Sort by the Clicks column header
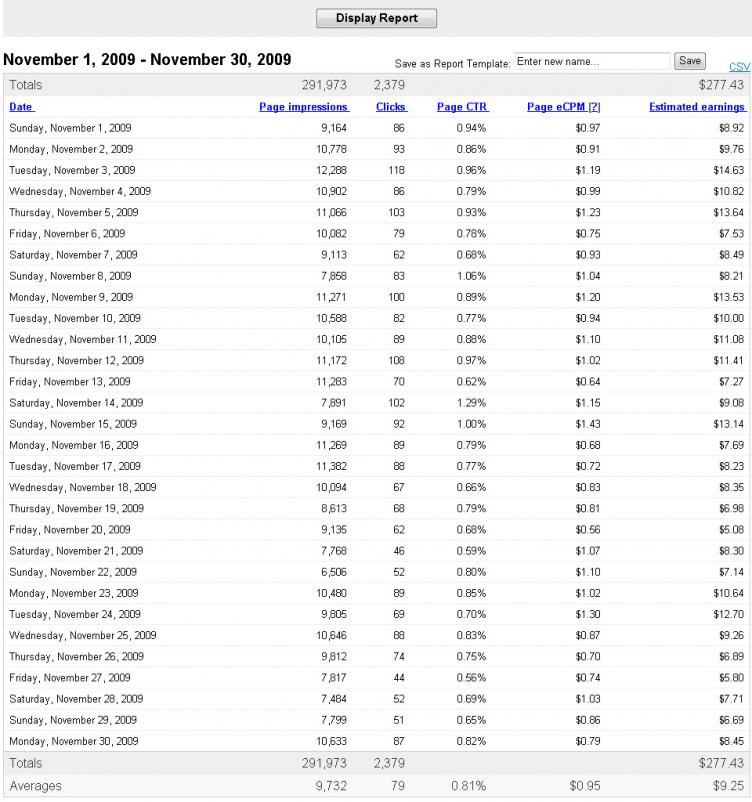 click(391, 107)
